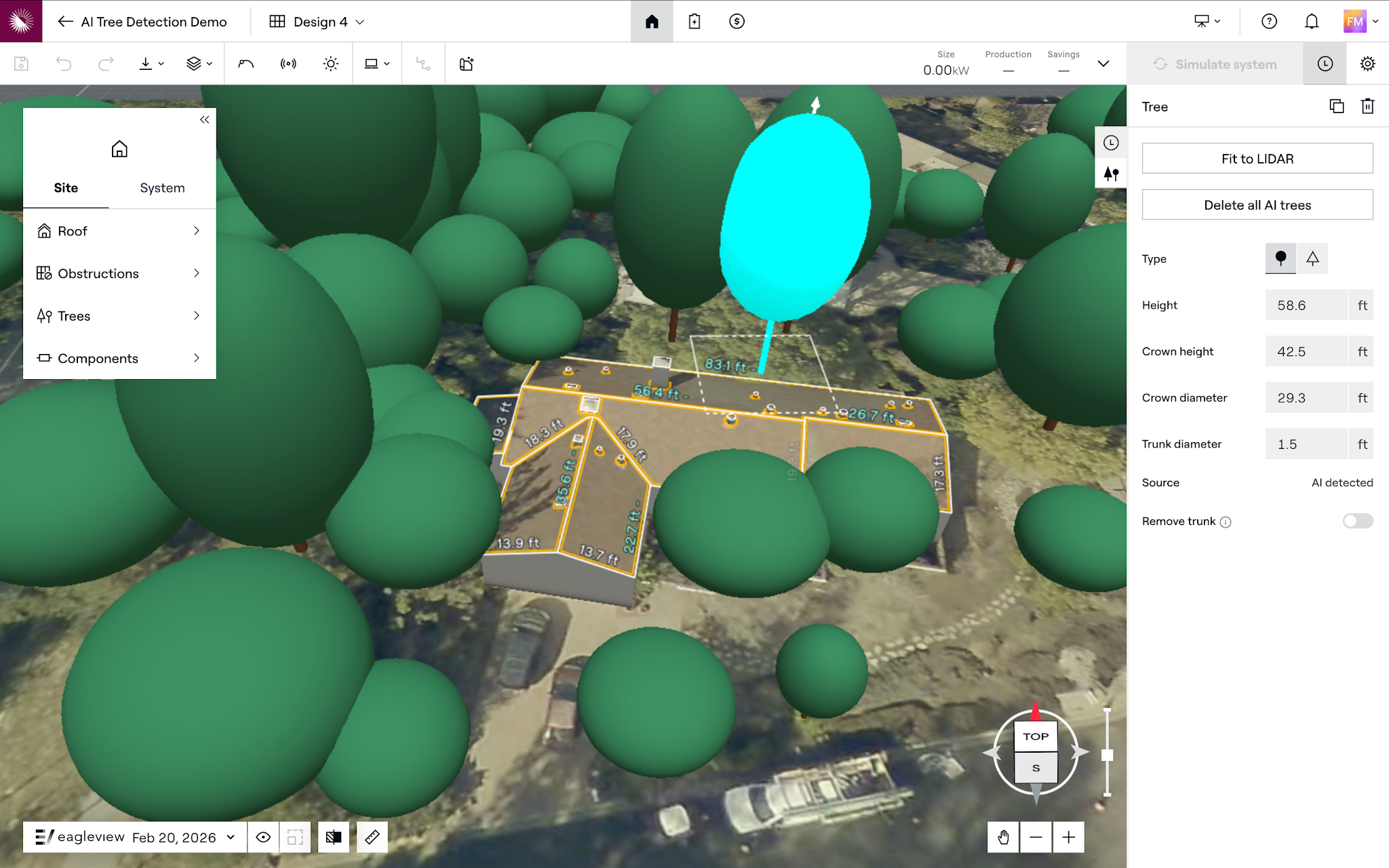Open the help question mark icon

click(x=1269, y=22)
